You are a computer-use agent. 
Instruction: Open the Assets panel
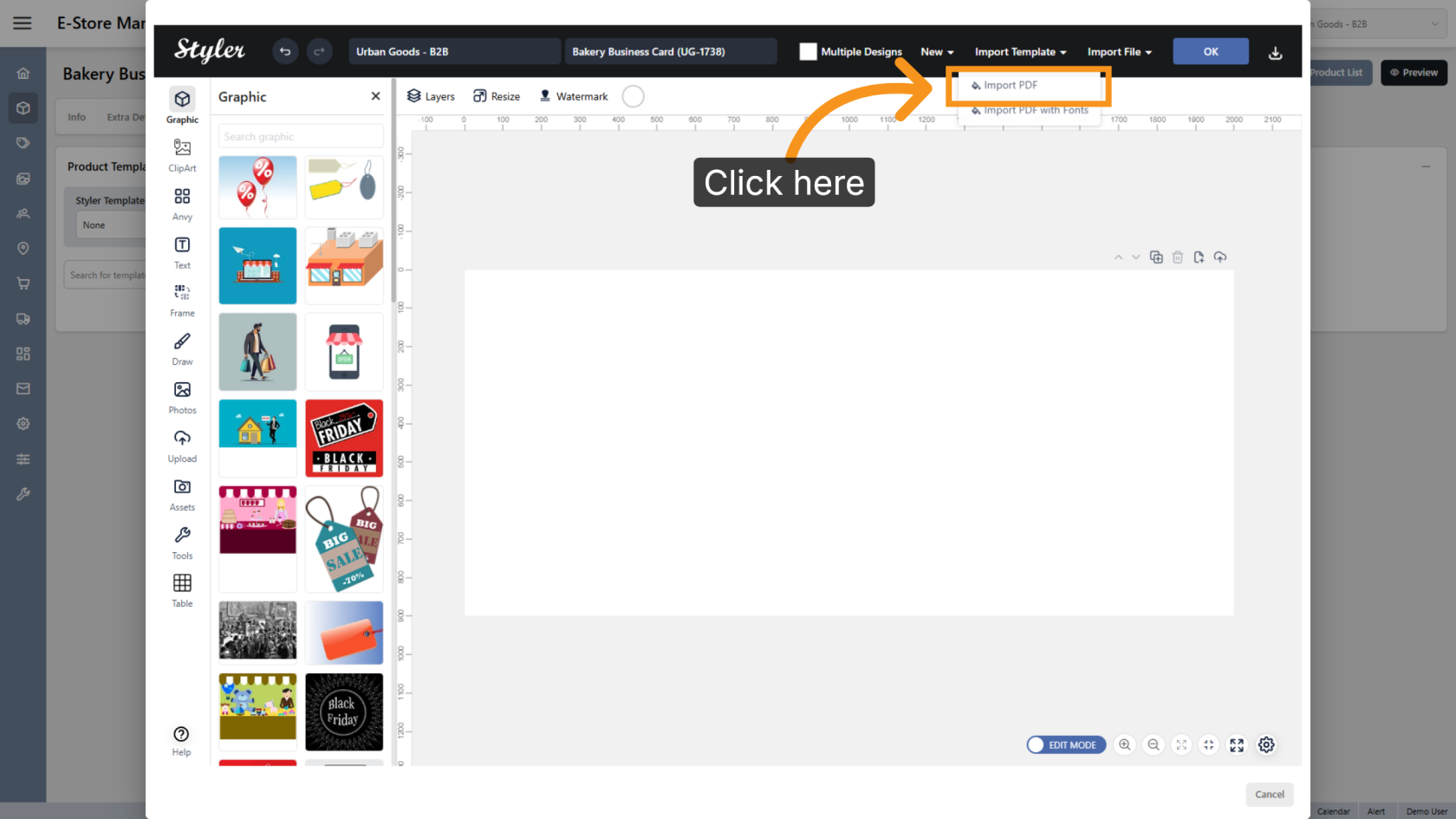(182, 494)
